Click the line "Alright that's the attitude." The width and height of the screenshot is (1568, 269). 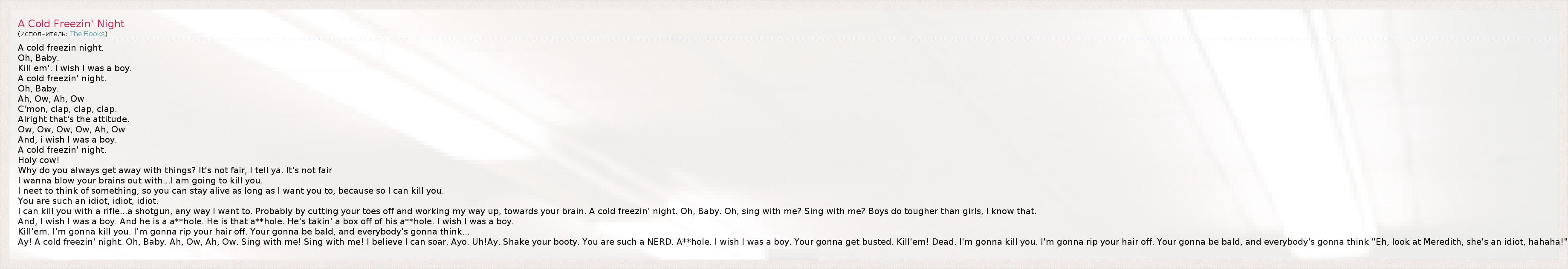pos(74,120)
